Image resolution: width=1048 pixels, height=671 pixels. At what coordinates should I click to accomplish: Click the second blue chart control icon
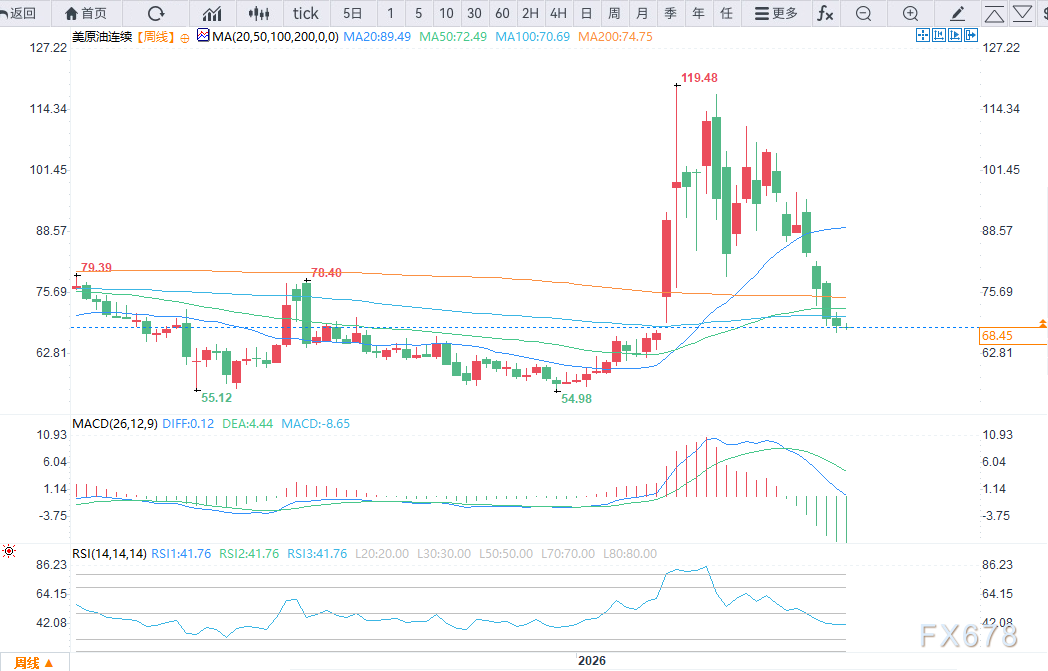click(939, 35)
